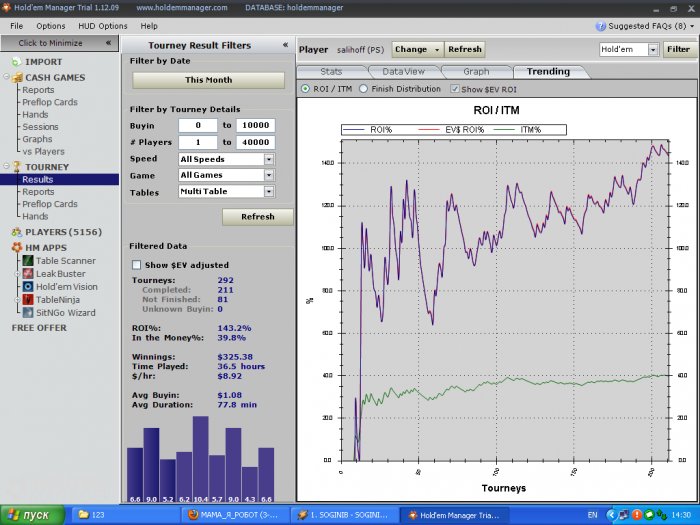The height and width of the screenshot is (525, 700).
Task: Enable the Show $EV adjusted checkbox
Action: [137, 265]
